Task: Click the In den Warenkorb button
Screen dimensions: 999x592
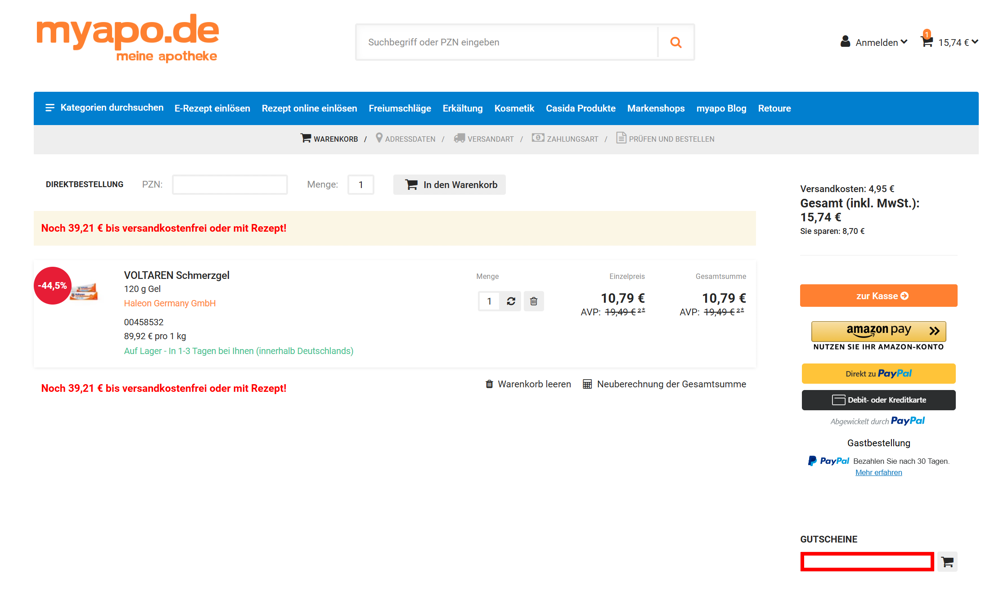Action: pyautogui.click(x=449, y=185)
